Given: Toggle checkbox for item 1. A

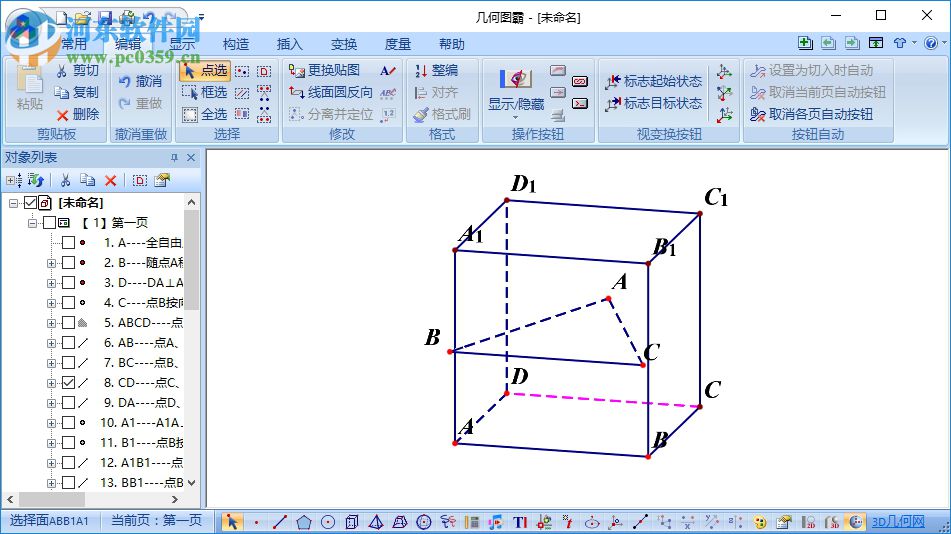Looking at the screenshot, I should point(69,243).
